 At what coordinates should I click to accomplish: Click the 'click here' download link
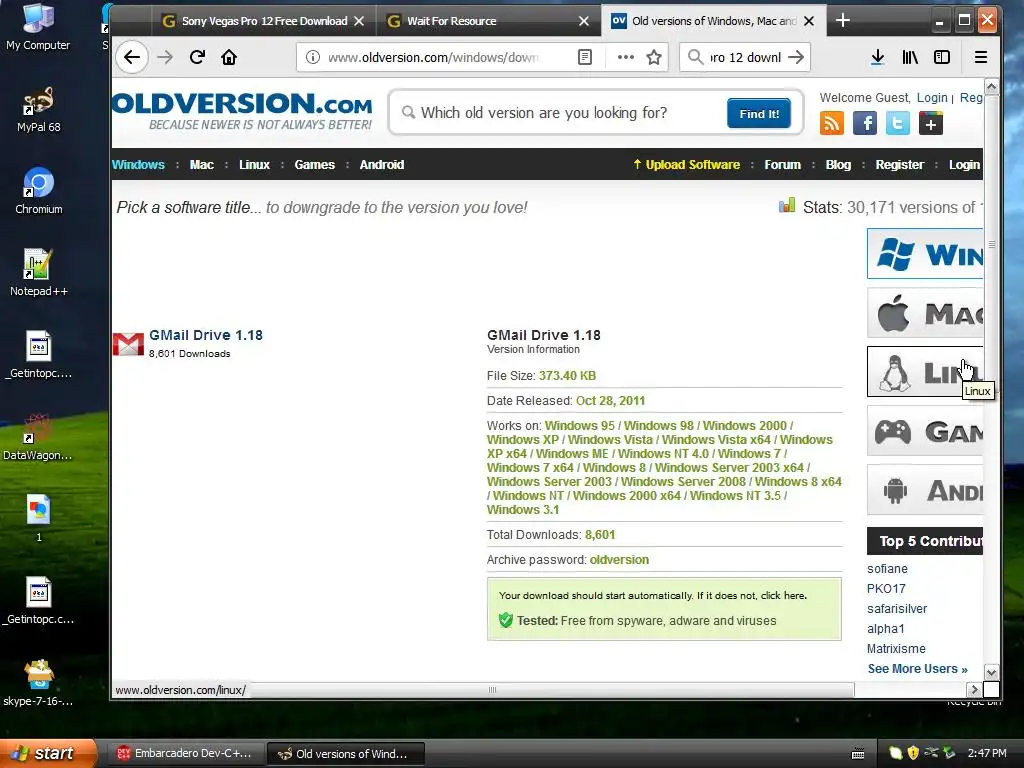click(x=783, y=596)
